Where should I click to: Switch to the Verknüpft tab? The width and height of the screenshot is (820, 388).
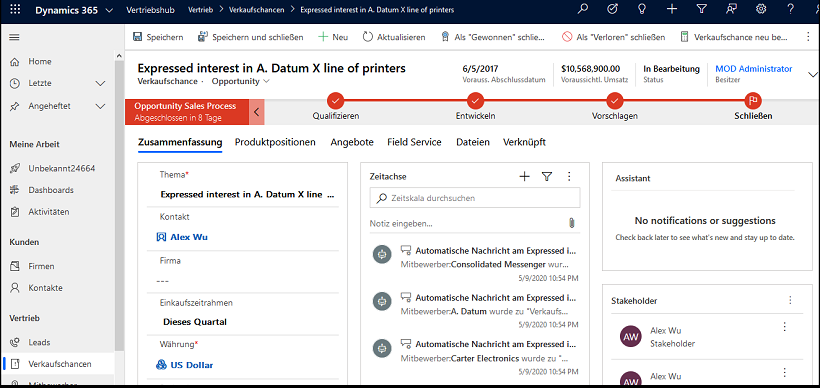tap(524, 142)
